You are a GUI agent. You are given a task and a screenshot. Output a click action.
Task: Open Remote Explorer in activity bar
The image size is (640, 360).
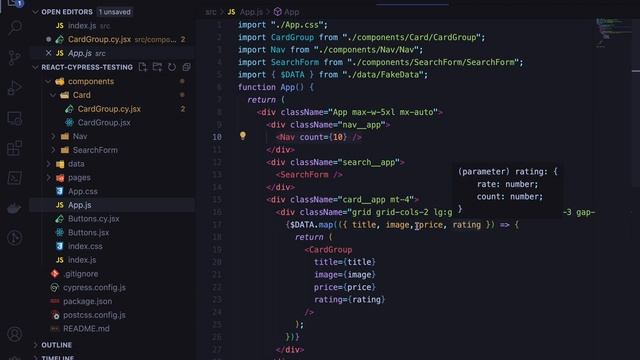(x=15, y=118)
